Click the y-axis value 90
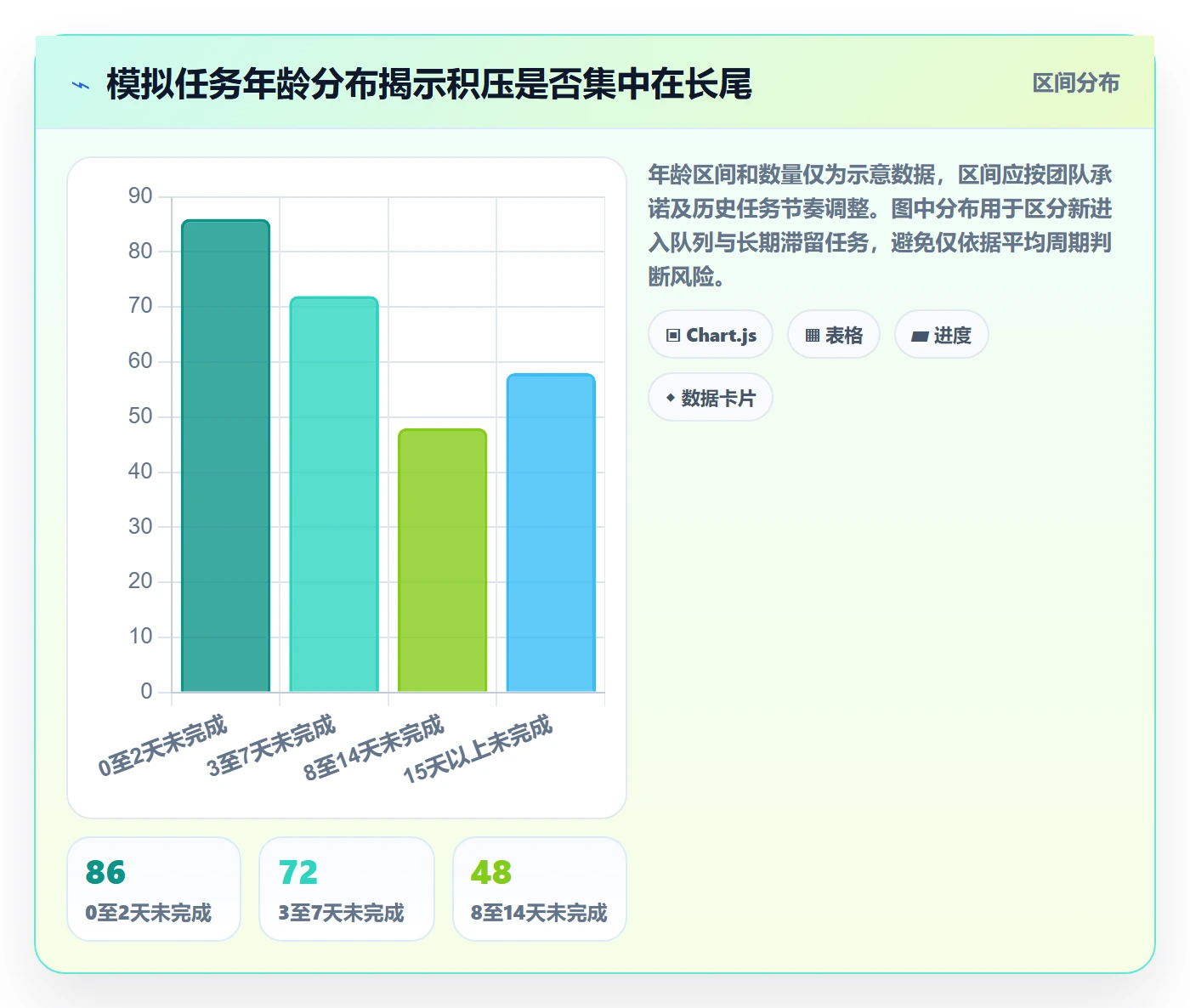The image size is (1190, 1008). [140, 196]
